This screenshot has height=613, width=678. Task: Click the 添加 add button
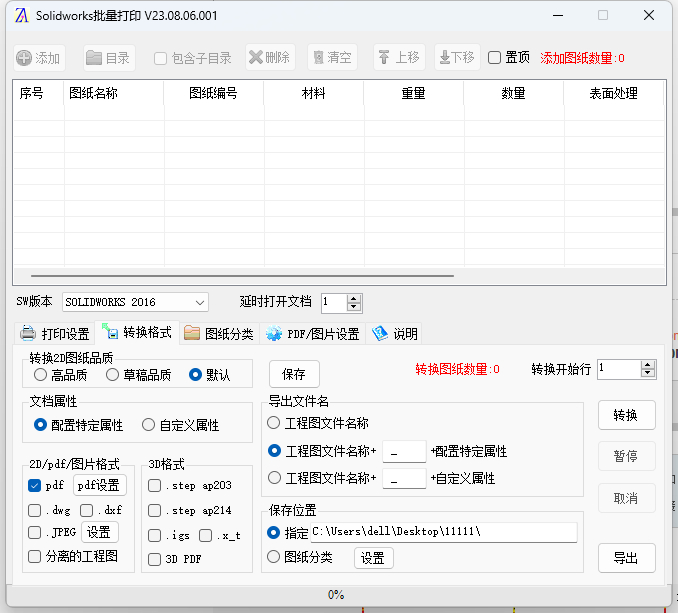tap(39, 57)
